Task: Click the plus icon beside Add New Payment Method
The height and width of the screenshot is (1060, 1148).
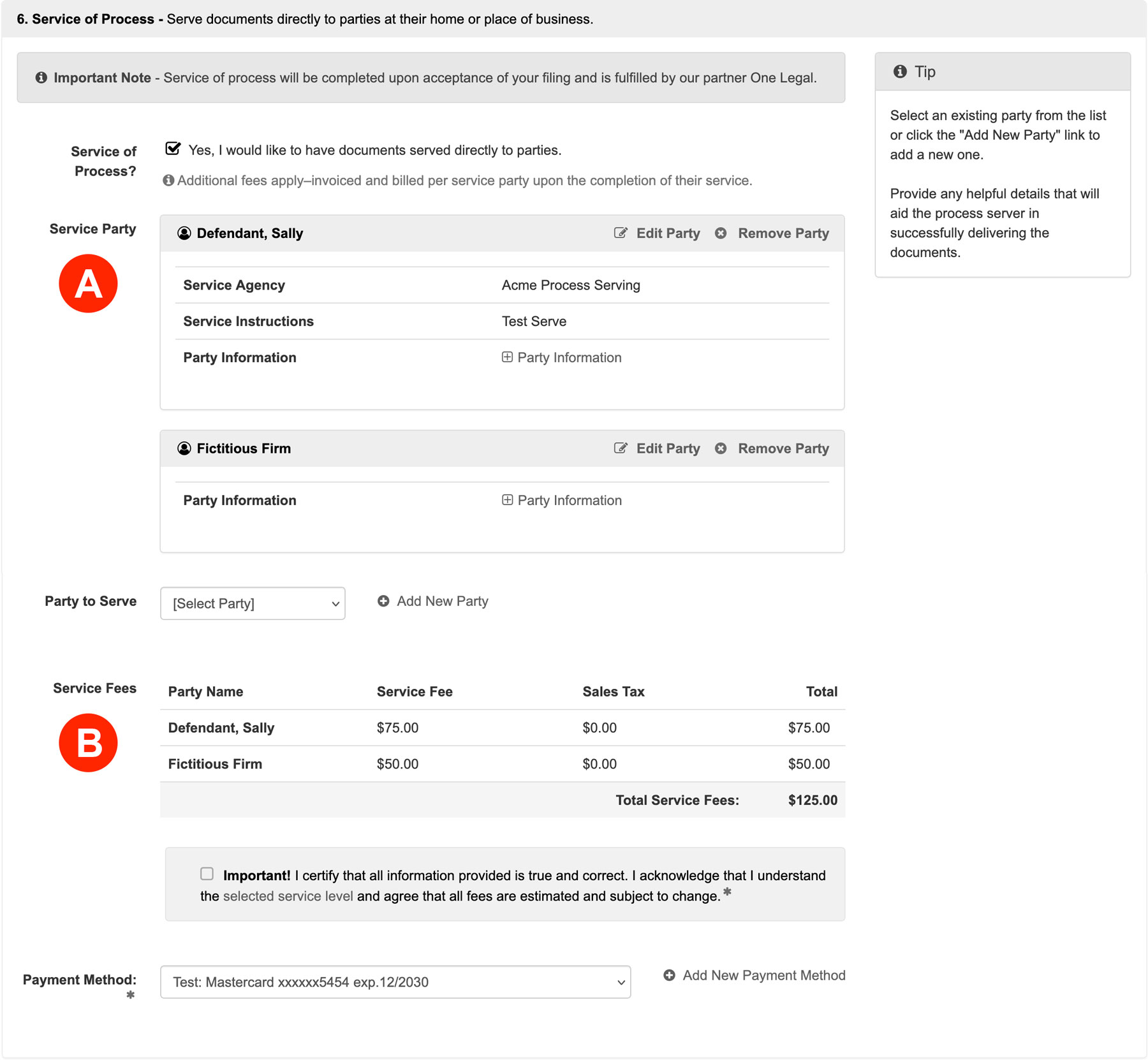Action: [669, 975]
